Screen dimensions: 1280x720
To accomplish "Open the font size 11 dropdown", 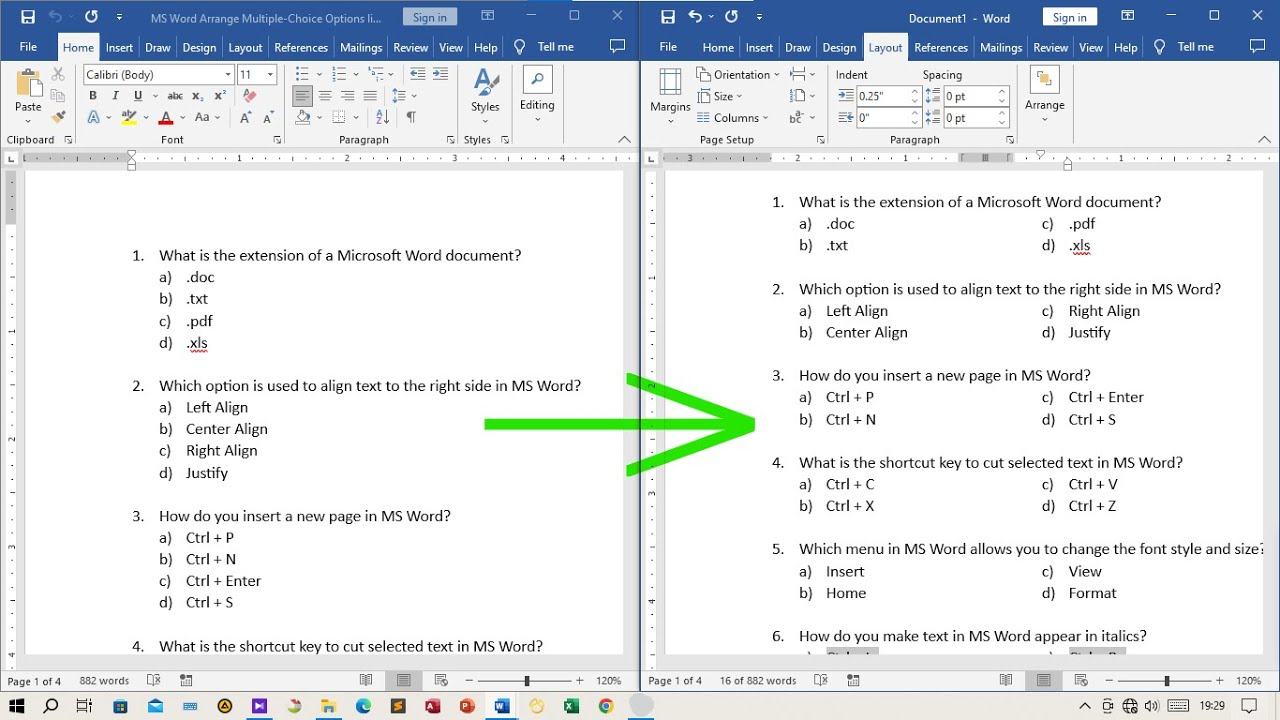I will tap(272, 75).
